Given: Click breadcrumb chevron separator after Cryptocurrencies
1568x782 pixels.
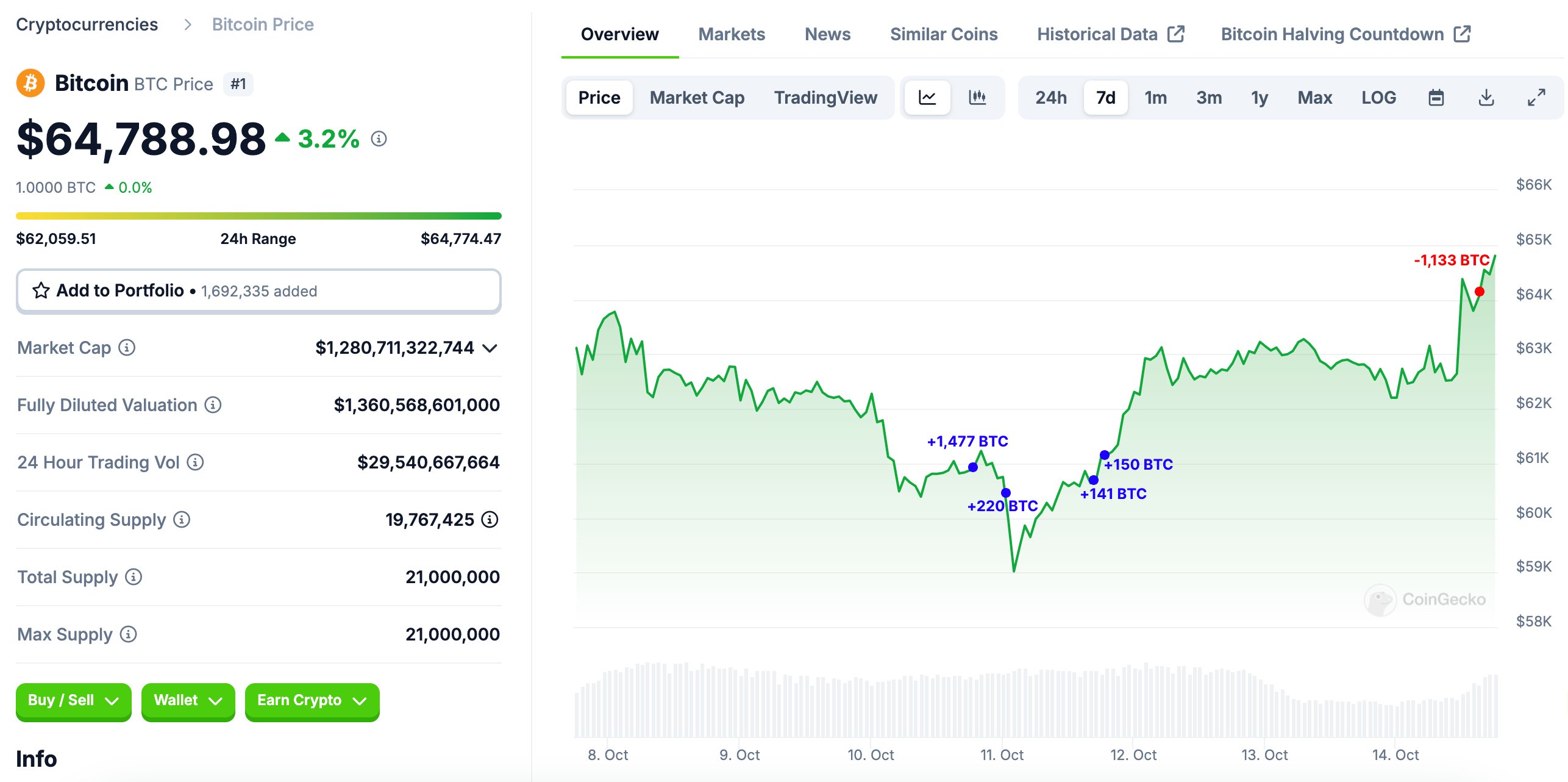Looking at the screenshot, I should tap(188, 24).
